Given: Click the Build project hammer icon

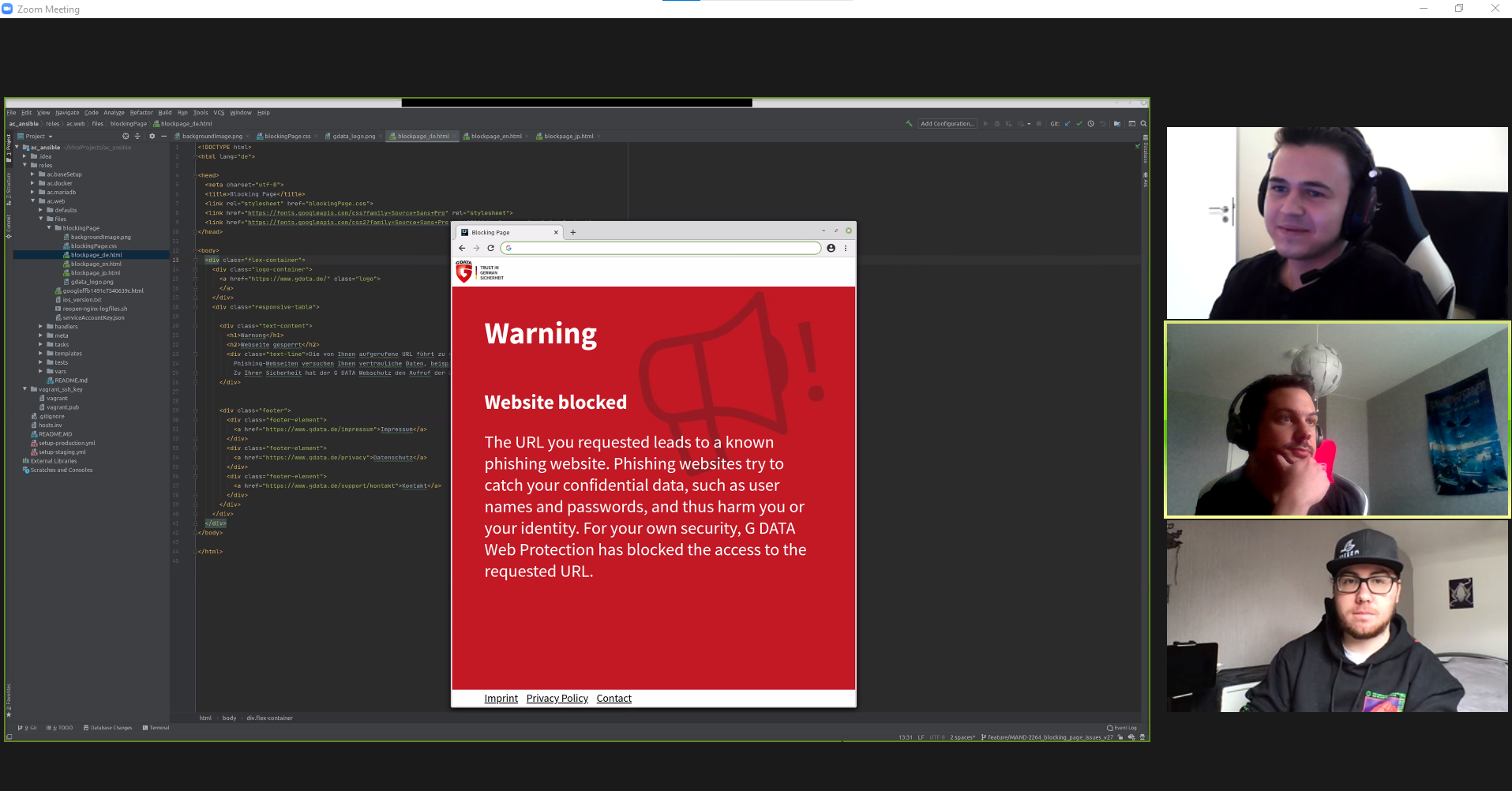Looking at the screenshot, I should 909,124.
